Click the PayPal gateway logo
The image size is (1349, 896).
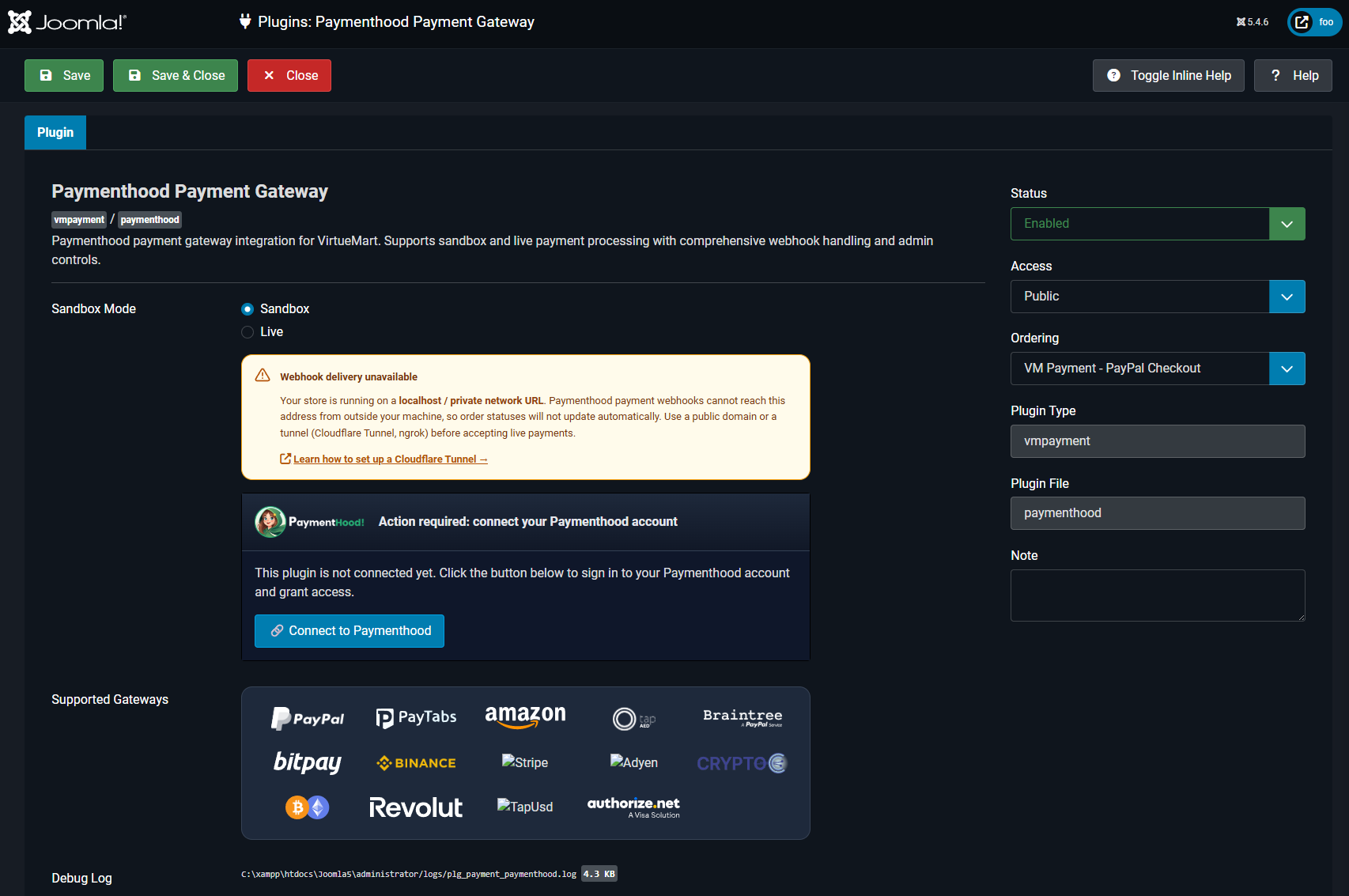tap(308, 718)
